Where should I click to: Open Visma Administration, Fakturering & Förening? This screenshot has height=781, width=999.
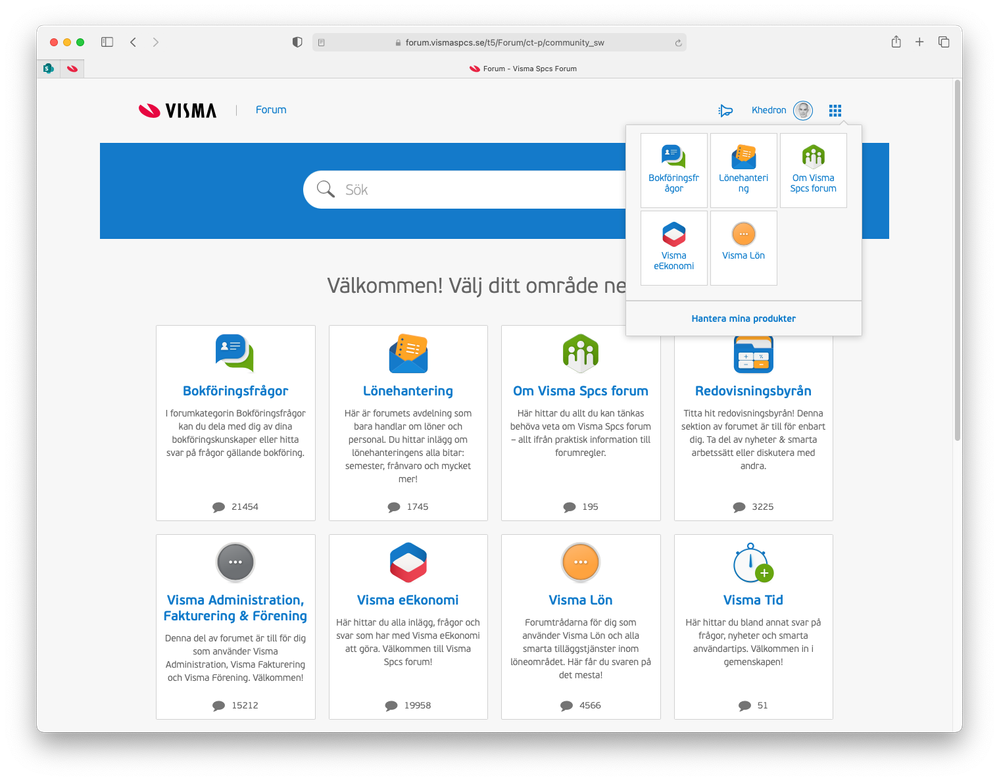tap(236, 608)
